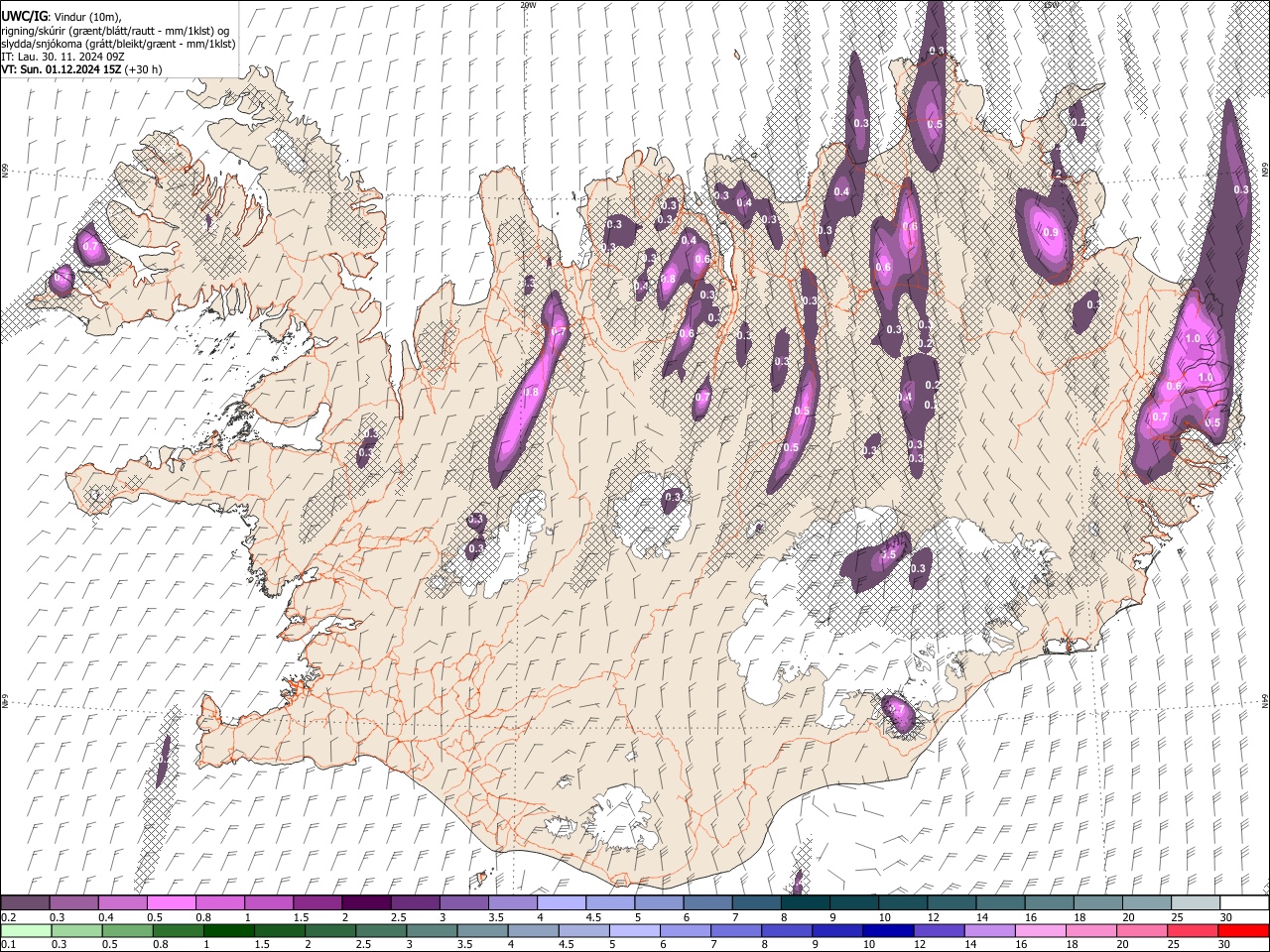
Task: Click the bottom legend swatch between 4 and 4.5
Action: 533,930
